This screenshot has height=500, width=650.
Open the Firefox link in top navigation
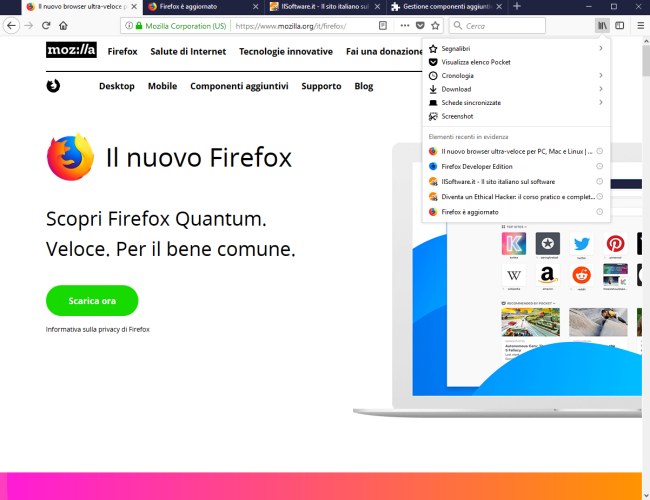[x=122, y=51]
